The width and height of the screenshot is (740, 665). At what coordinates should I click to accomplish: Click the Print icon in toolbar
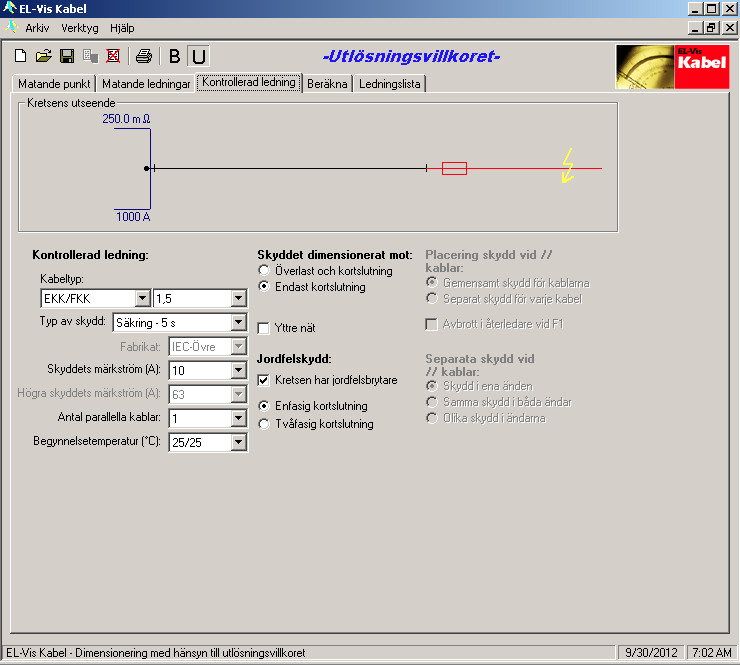(x=143, y=56)
